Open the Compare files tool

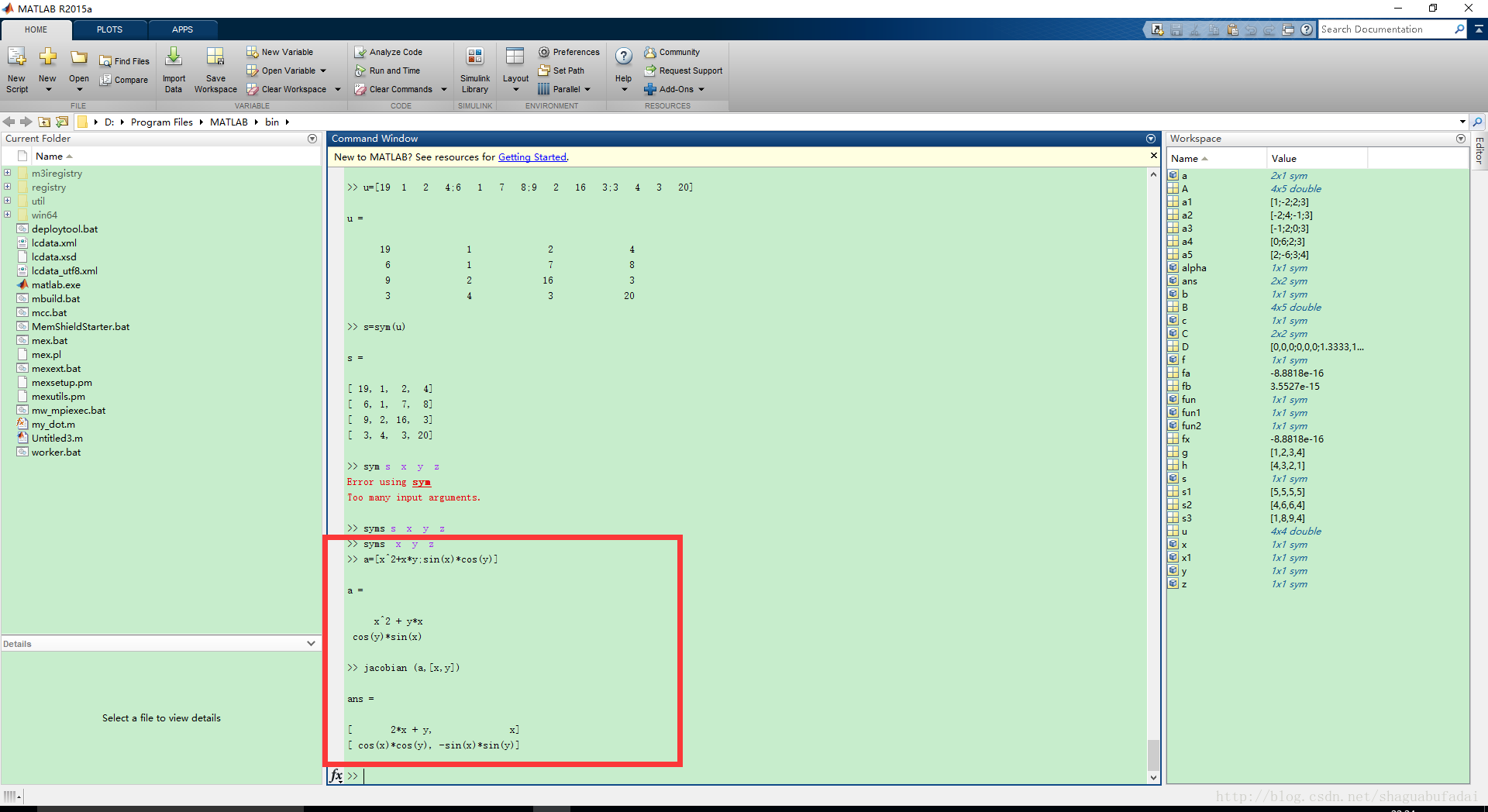coord(124,80)
